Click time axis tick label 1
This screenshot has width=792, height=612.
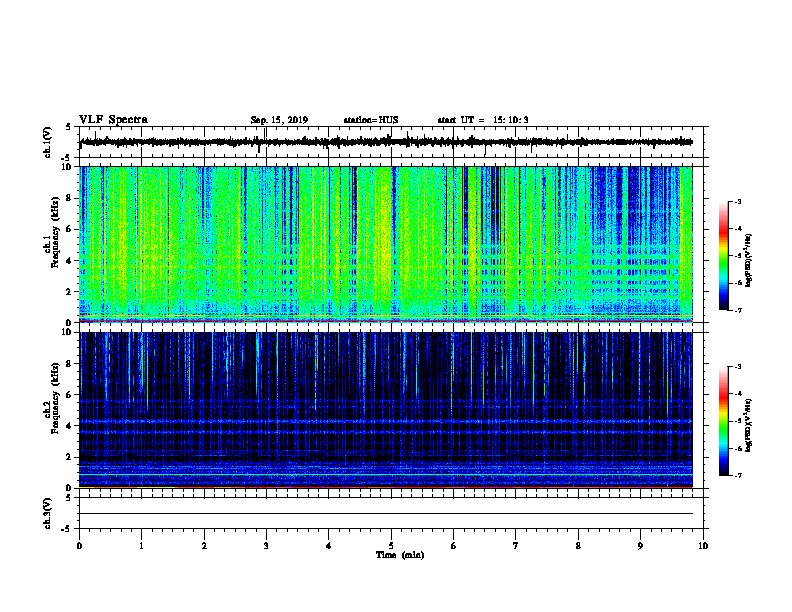142,545
